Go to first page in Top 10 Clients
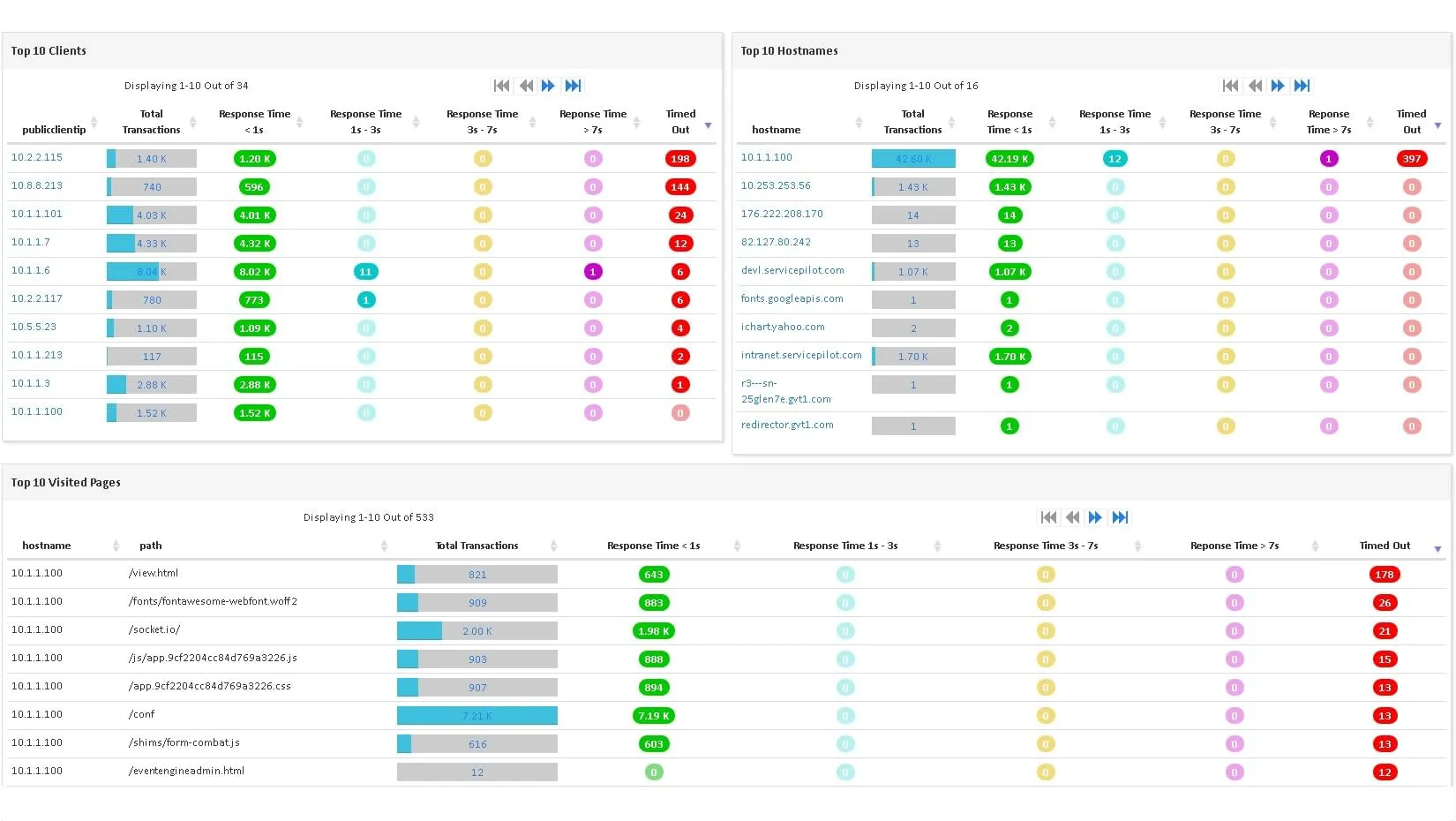 [x=501, y=86]
